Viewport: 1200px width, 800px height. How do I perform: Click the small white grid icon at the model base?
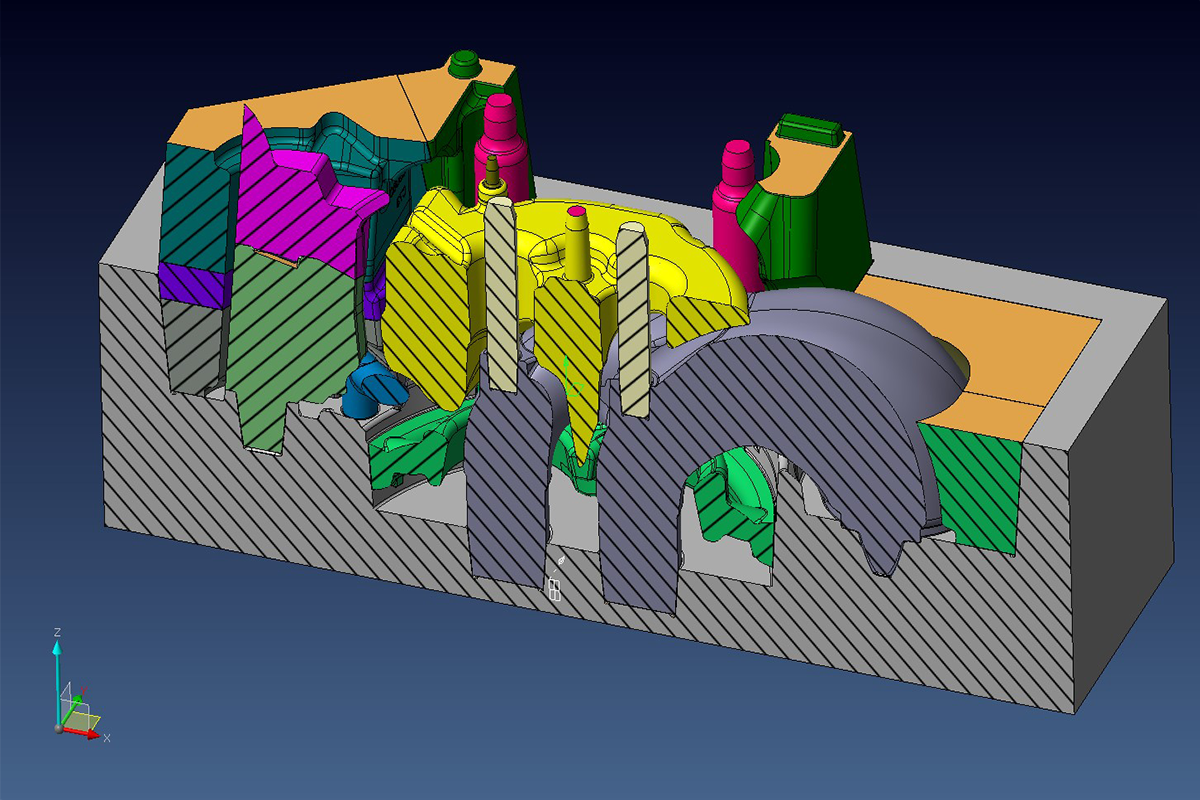[x=554, y=588]
